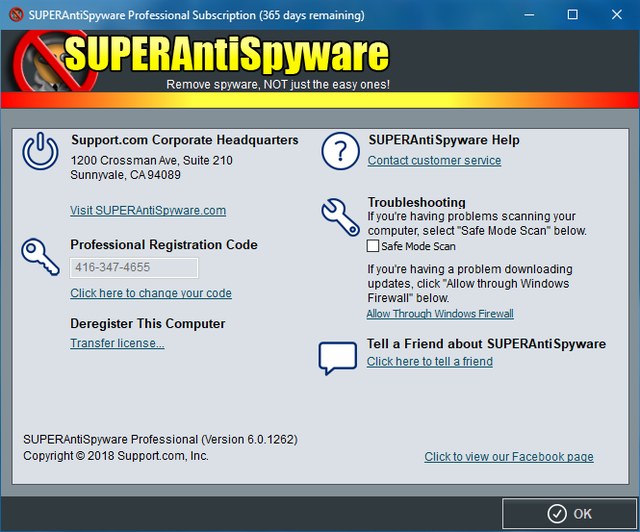Viewport: 640px width, 532px height.
Task: Click the app icon in title bar
Action: click(x=13, y=15)
